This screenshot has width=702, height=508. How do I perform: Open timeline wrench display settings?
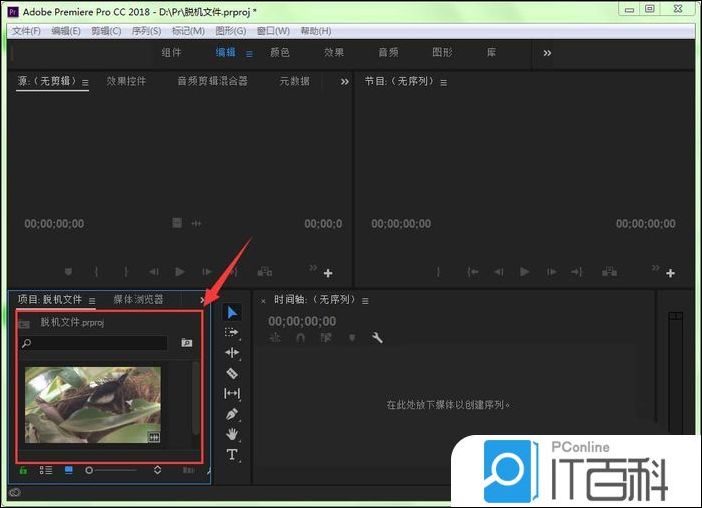[377, 338]
